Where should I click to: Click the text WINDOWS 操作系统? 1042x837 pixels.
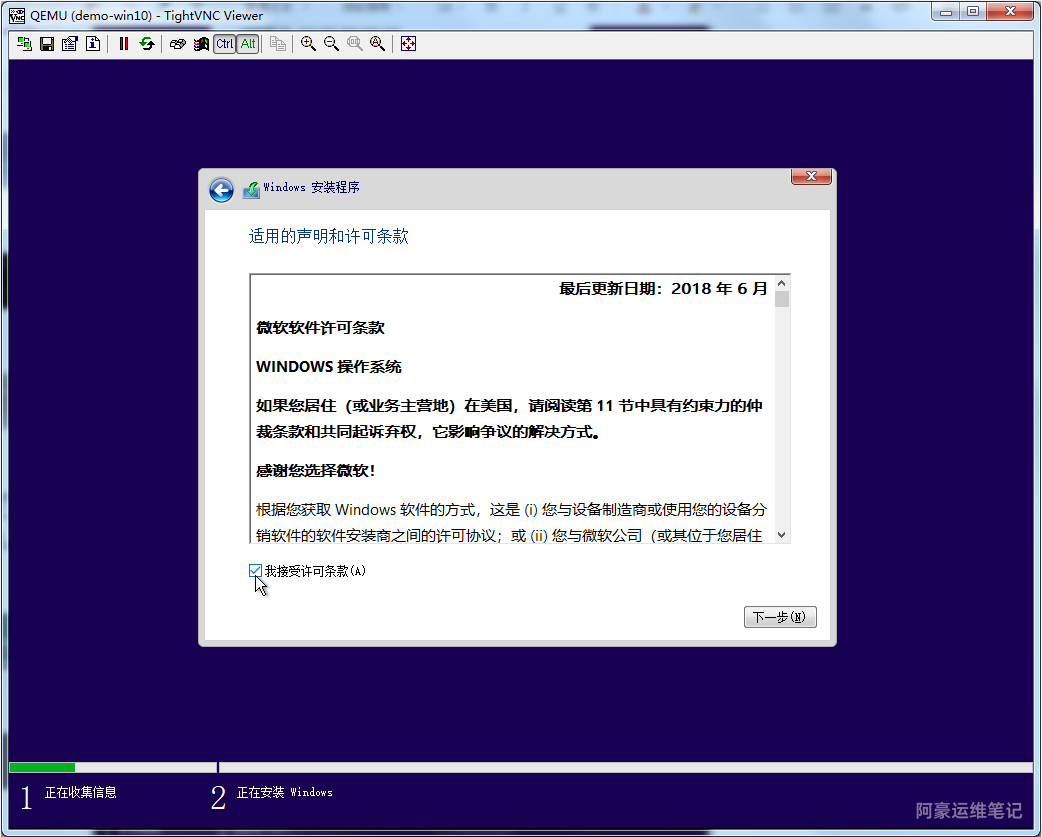329,367
